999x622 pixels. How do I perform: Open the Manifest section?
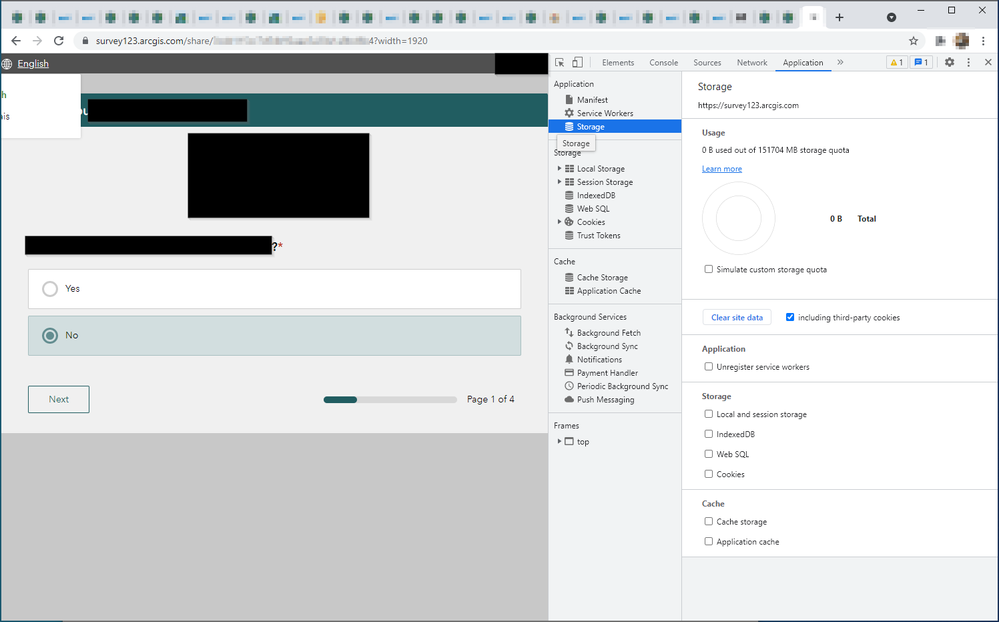[592, 100]
